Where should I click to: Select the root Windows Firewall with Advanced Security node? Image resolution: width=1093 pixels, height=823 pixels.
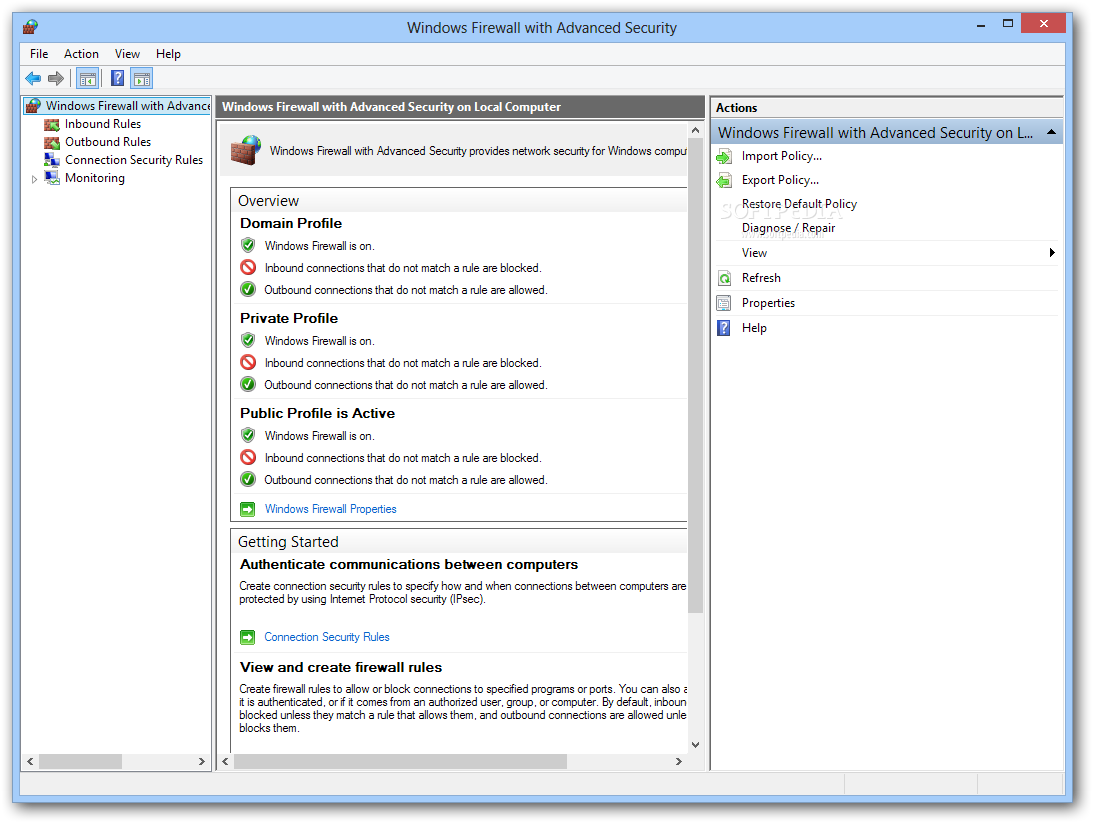pos(128,106)
